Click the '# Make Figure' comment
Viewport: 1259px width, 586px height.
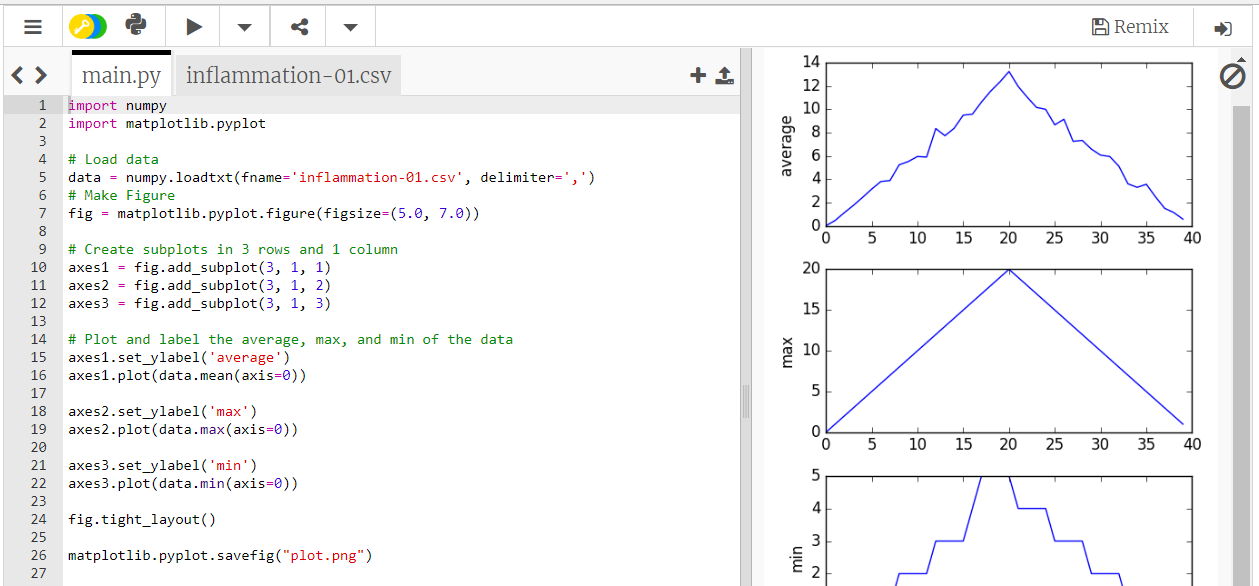tap(121, 195)
